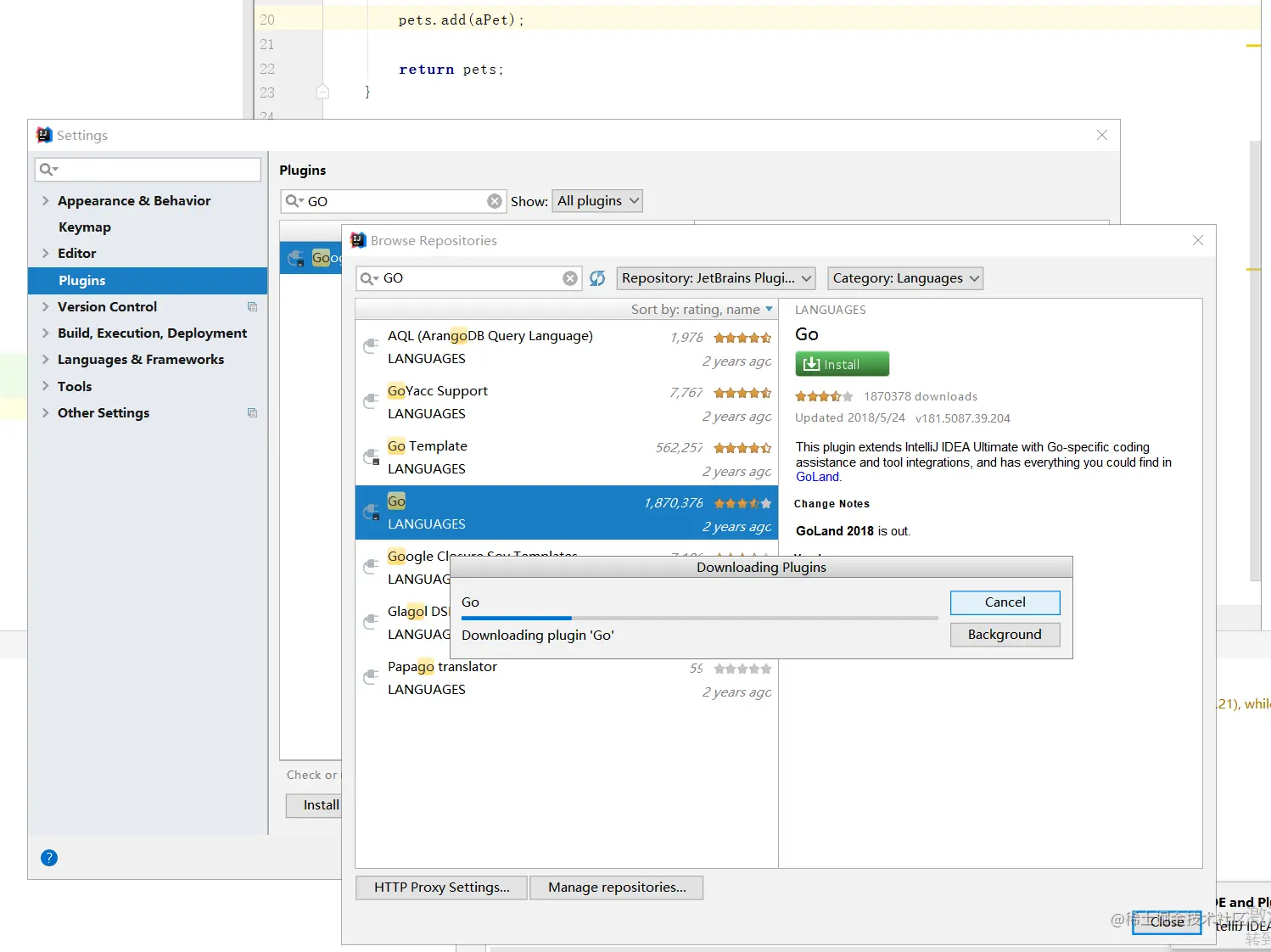Expand Build, Execution, Deployment node
The width and height of the screenshot is (1271, 952).
click(x=45, y=333)
